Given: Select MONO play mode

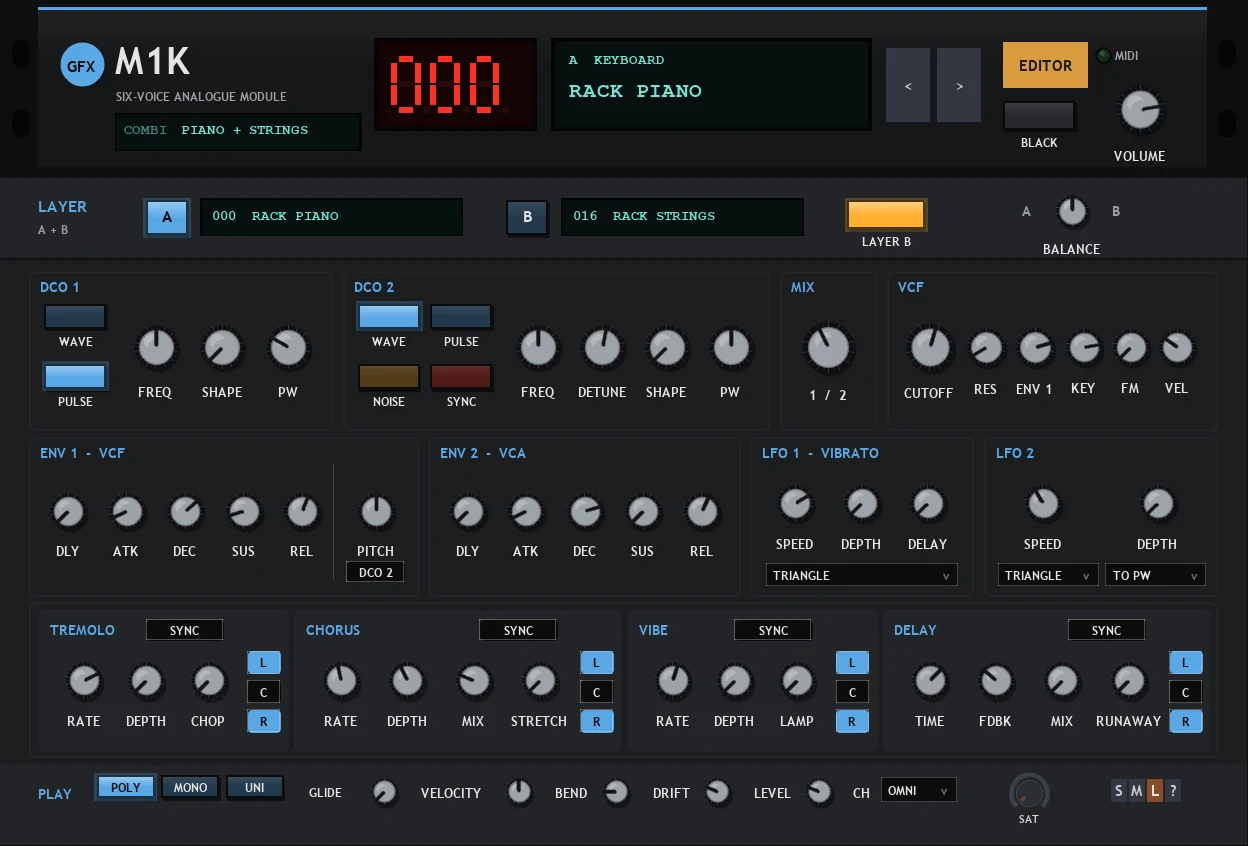Looking at the screenshot, I should tap(190, 788).
